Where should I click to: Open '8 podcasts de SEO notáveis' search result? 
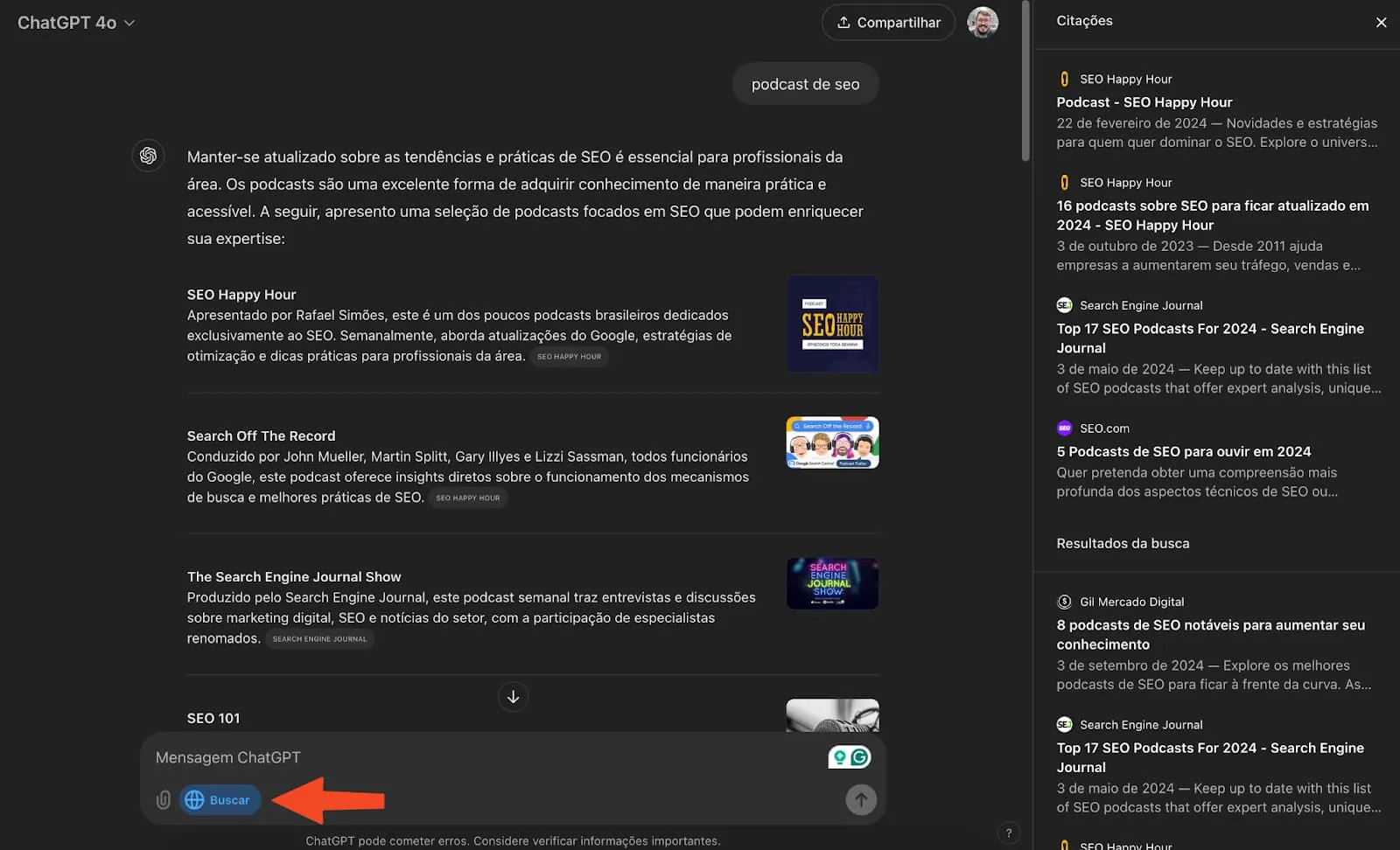click(x=1210, y=635)
